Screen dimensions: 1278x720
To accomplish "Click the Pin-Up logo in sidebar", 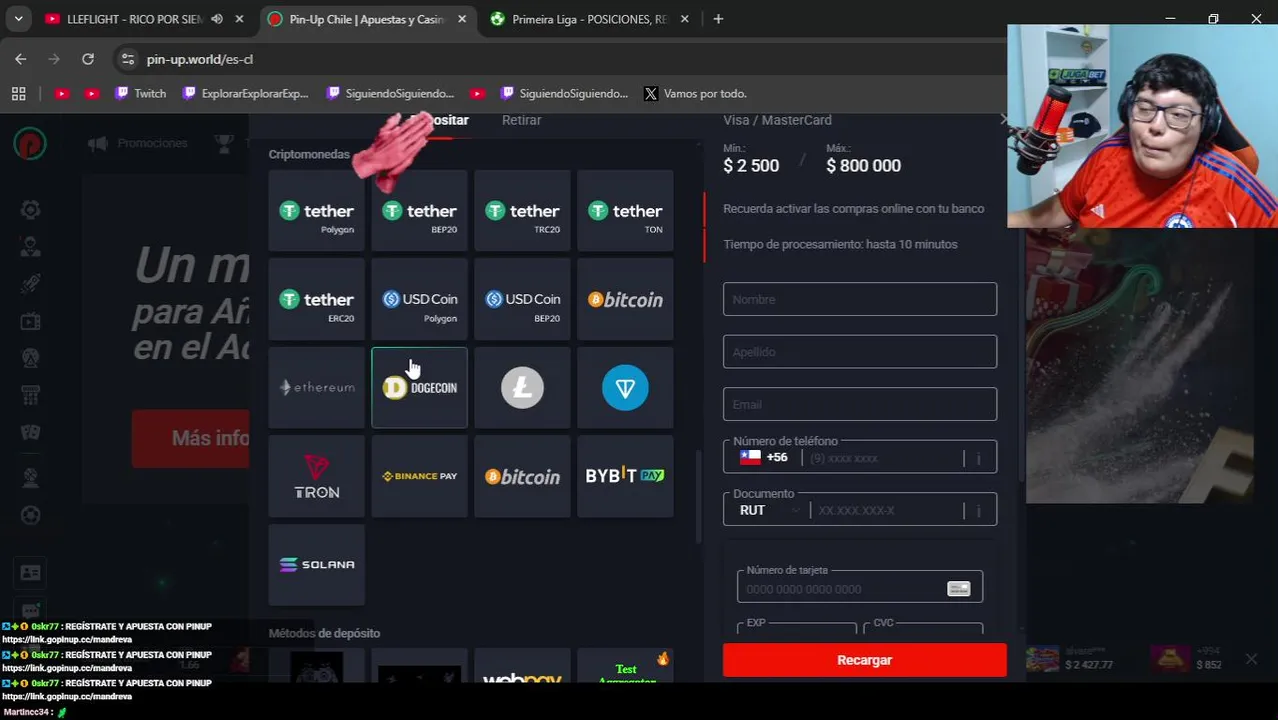I will tap(30, 143).
